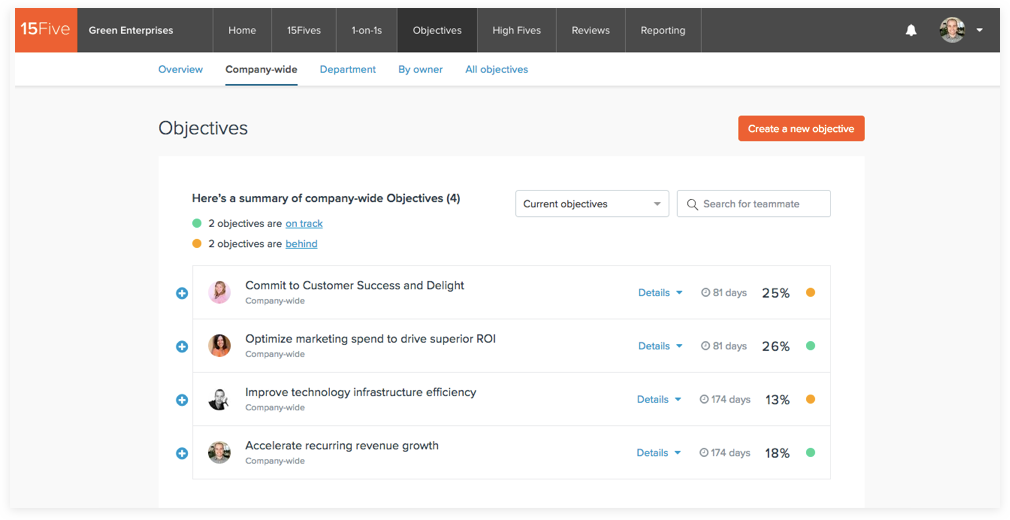The height and width of the screenshot is (520, 1010).
Task: Click plus icon beside Accelerate recurring revenue growth
Action: click(182, 453)
